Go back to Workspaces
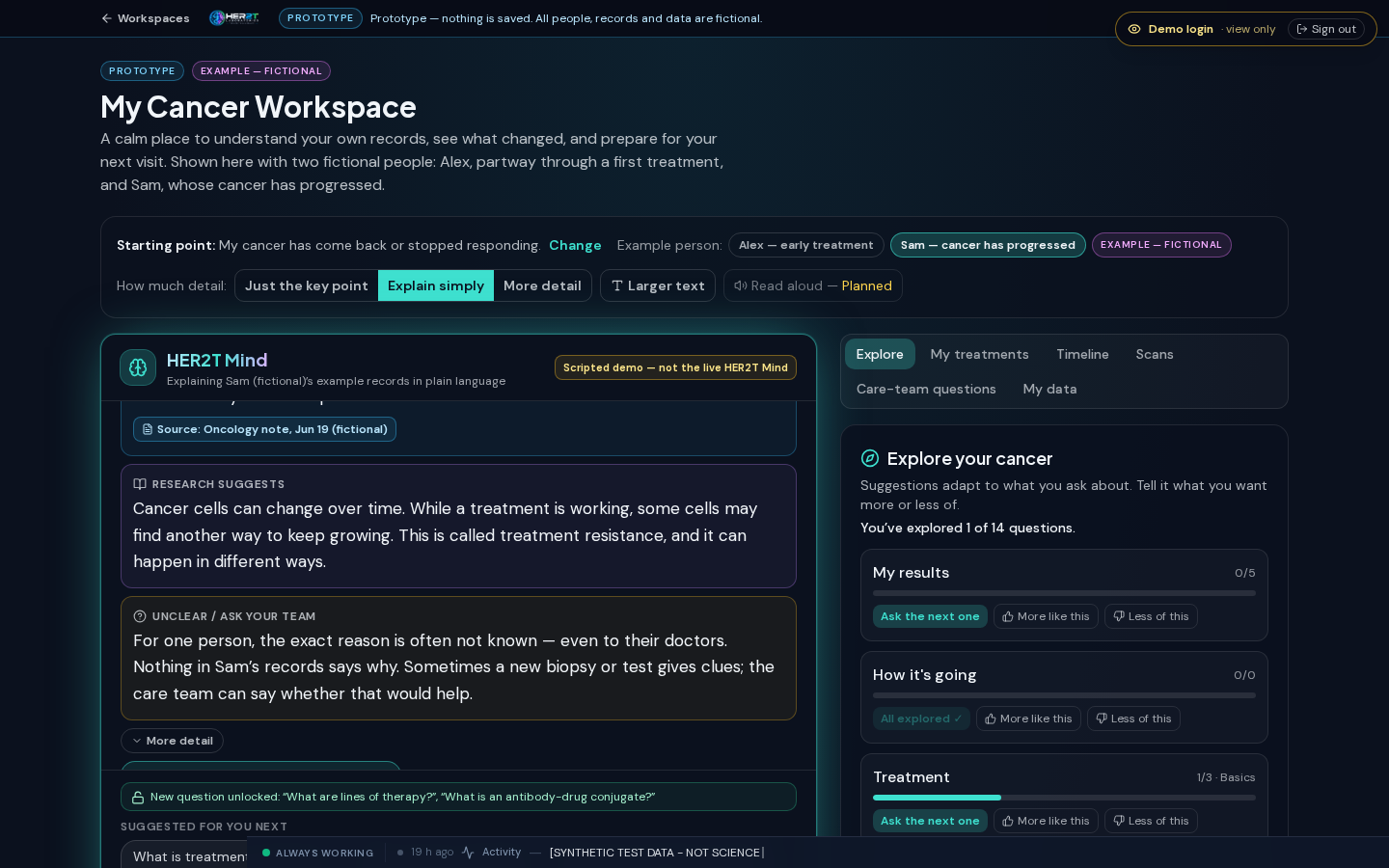The width and height of the screenshot is (1389, 868). 146,18
